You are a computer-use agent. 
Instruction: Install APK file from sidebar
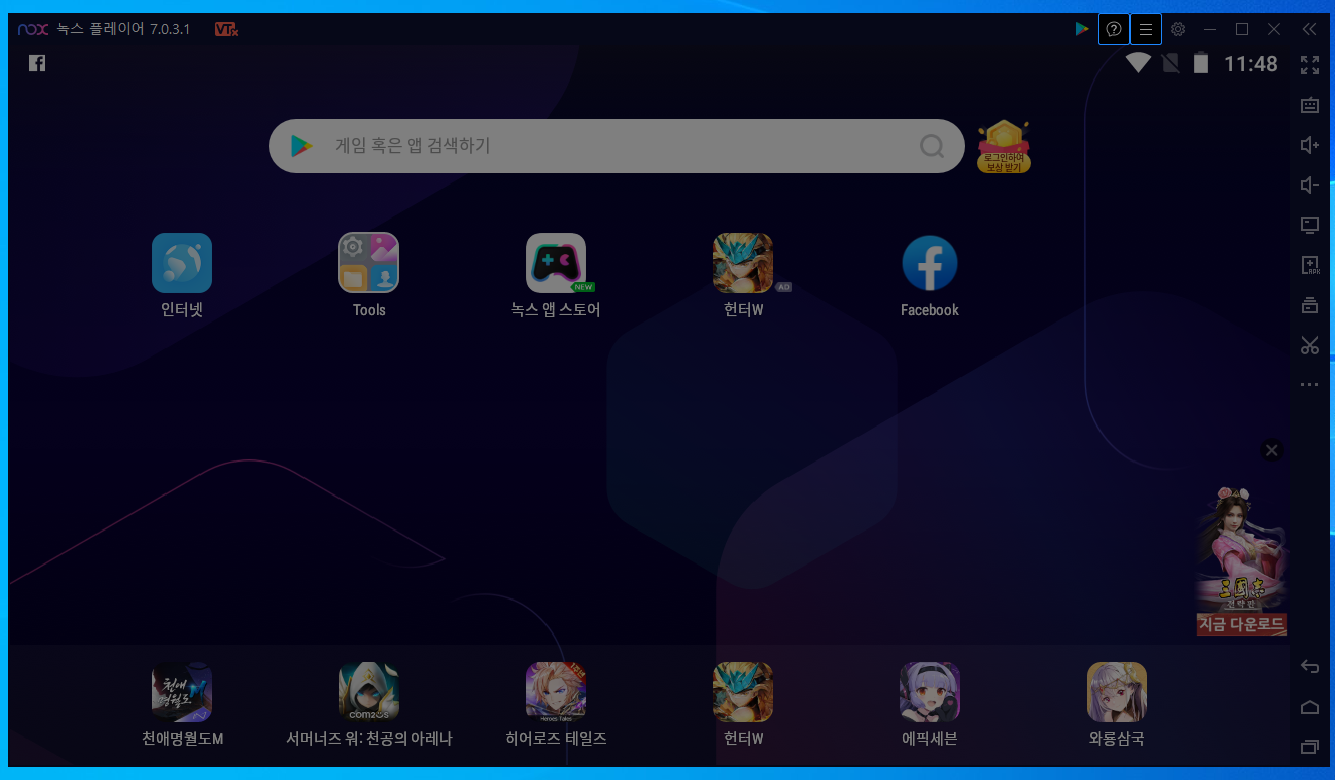[x=1310, y=265]
